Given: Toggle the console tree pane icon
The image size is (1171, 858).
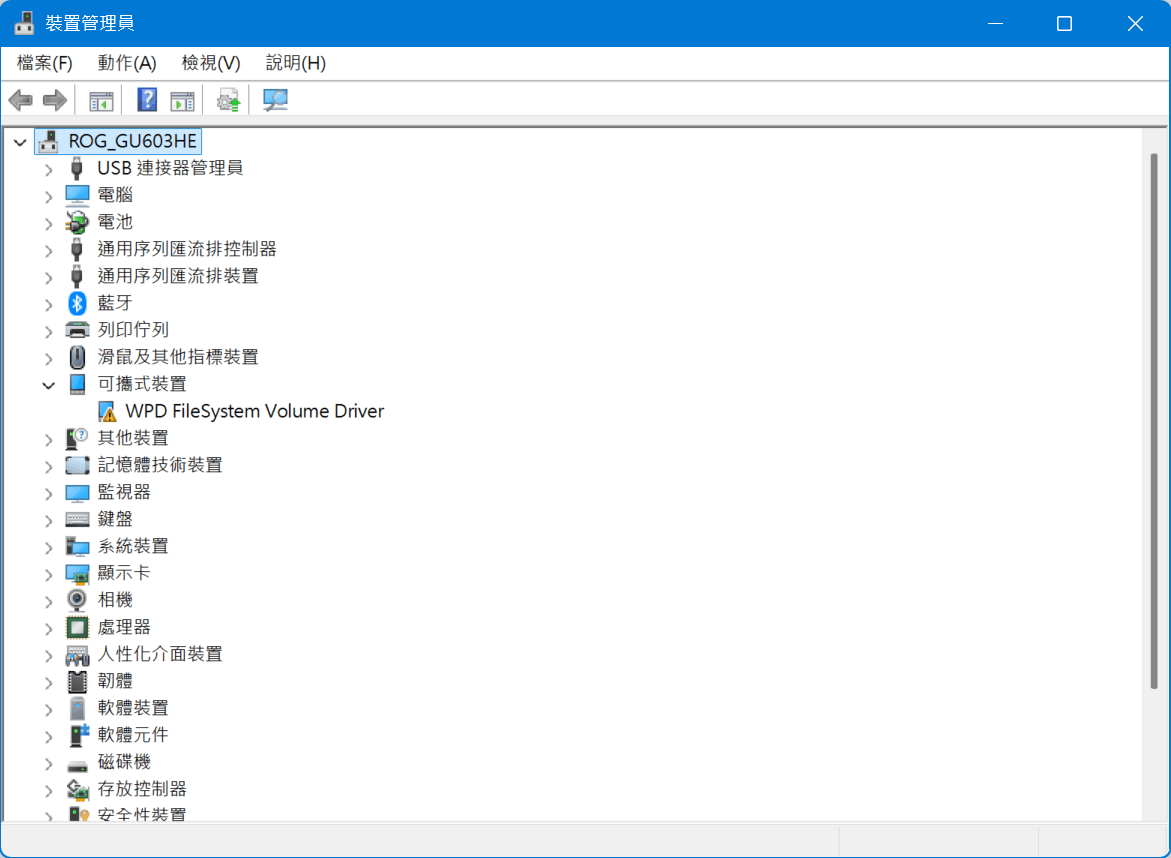Looking at the screenshot, I should click(x=99, y=99).
